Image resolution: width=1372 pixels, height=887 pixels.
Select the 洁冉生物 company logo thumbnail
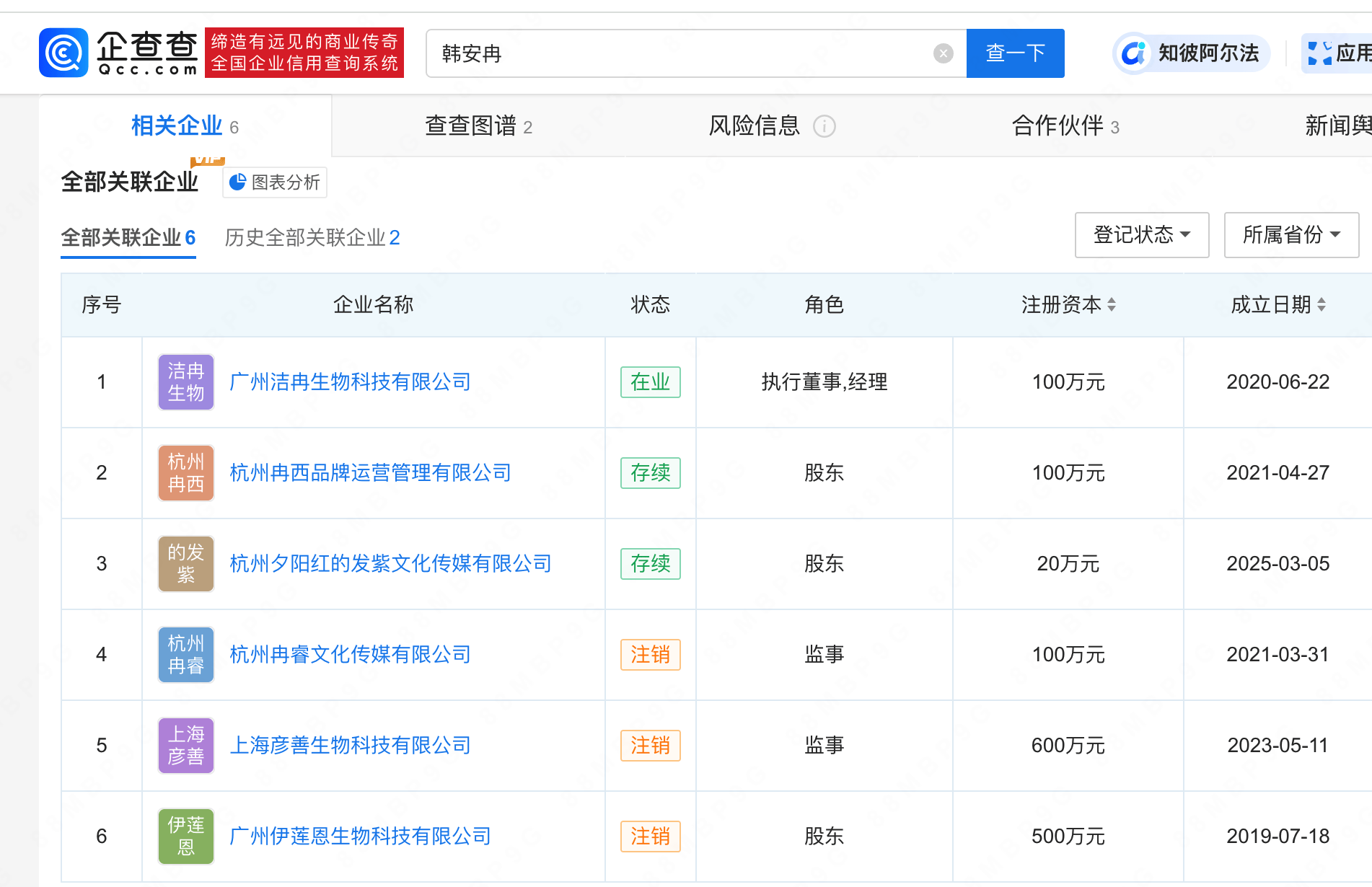coord(186,382)
